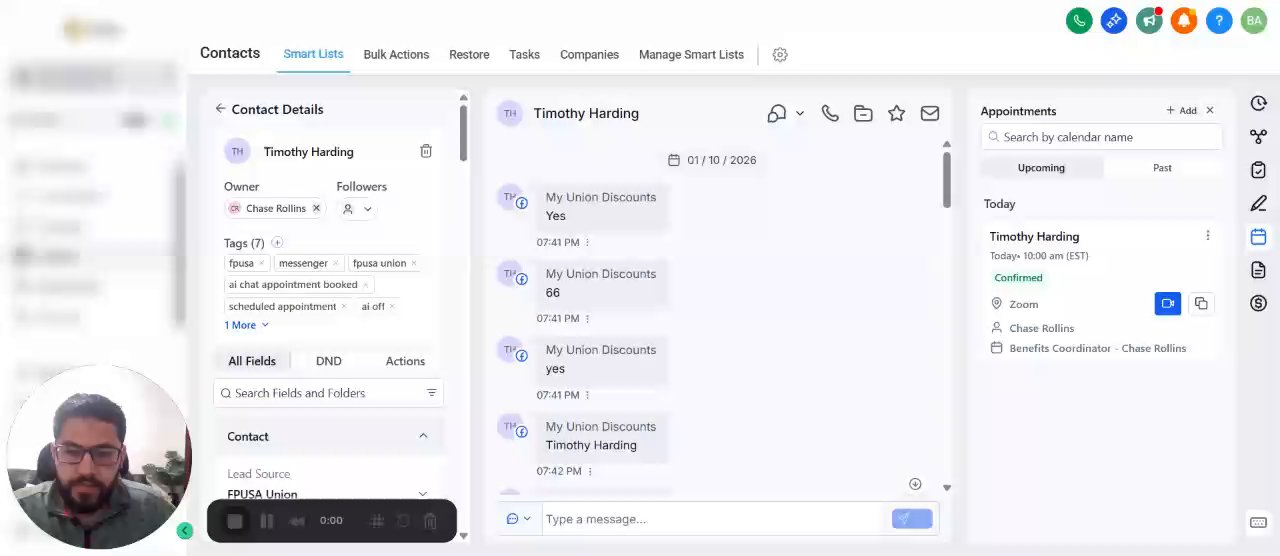Open the documents icon in sidebar

point(1259,270)
